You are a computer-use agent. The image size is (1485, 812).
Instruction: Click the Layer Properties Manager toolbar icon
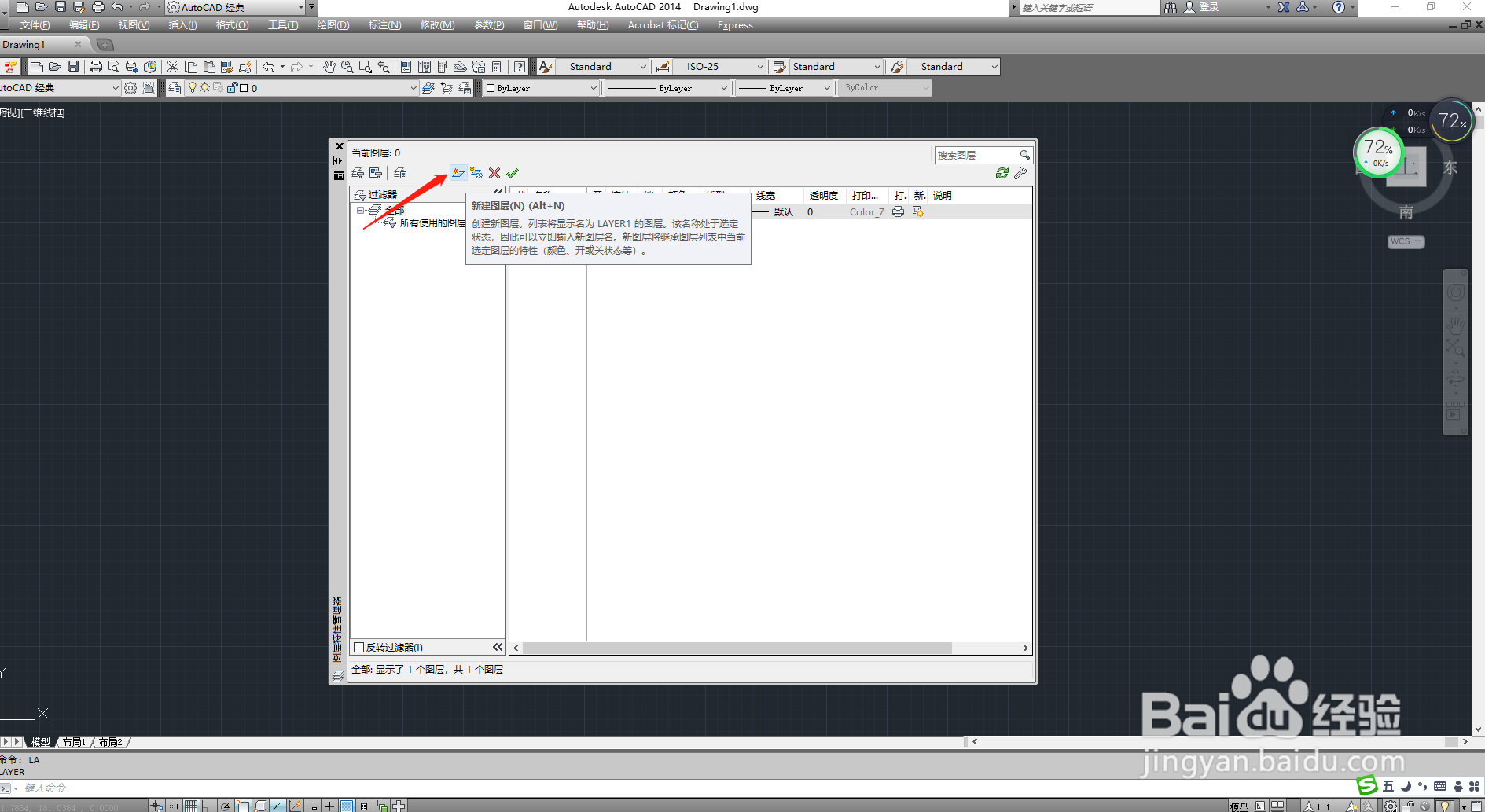pyautogui.click(x=175, y=88)
